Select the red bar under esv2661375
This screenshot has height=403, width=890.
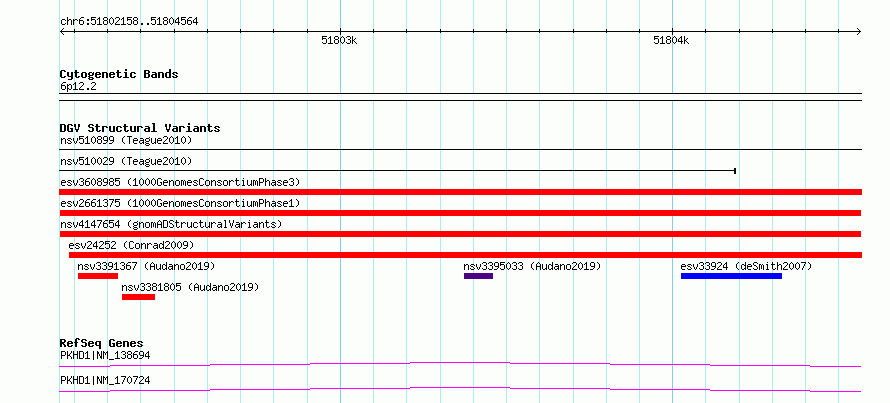pos(460,213)
